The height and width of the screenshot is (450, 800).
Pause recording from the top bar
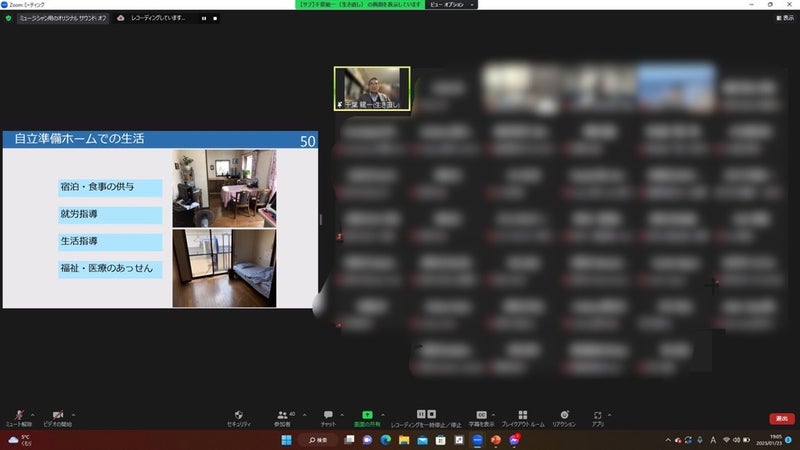coord(204,18)
